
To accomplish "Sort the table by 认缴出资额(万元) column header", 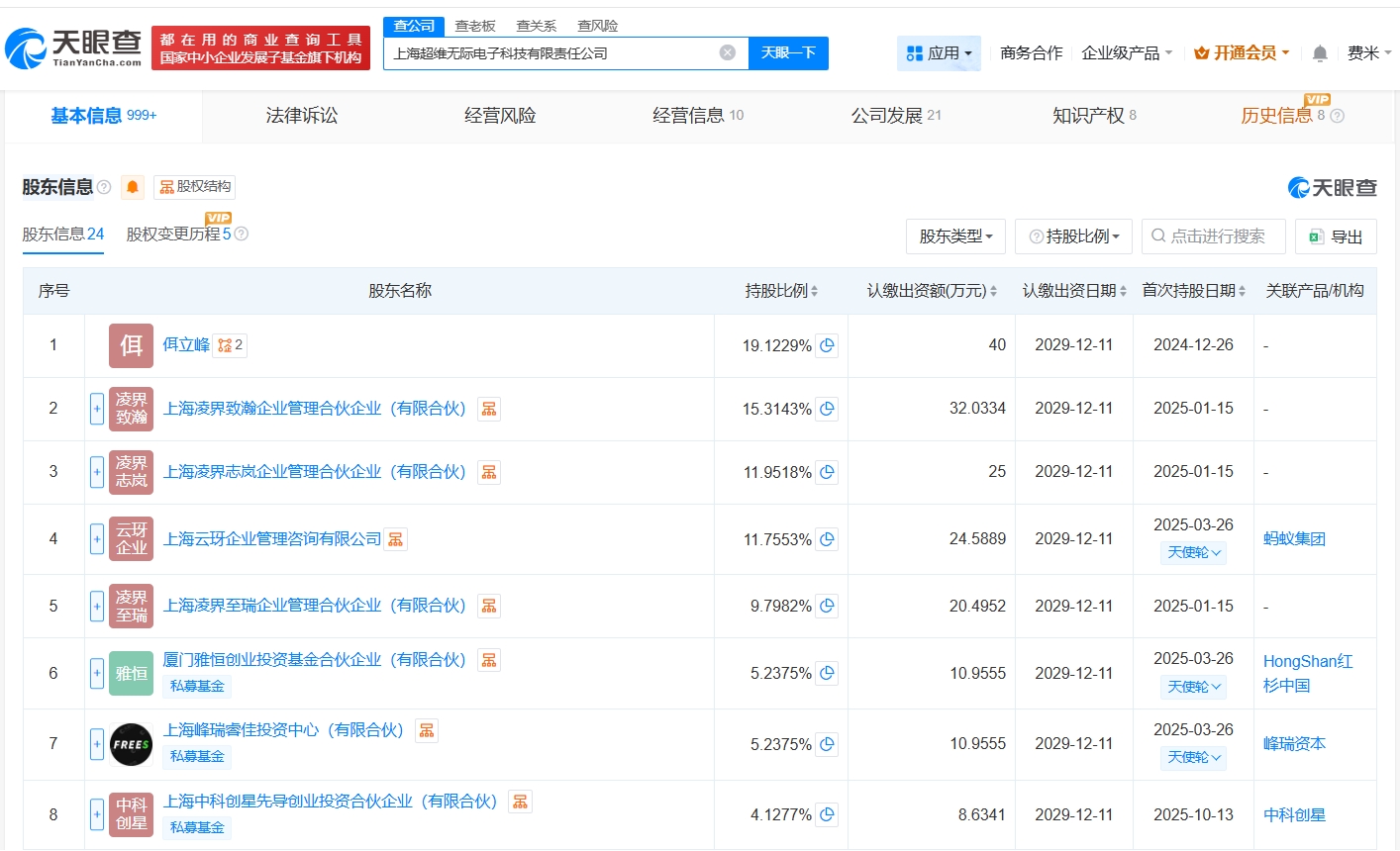I will coord(932,291).
